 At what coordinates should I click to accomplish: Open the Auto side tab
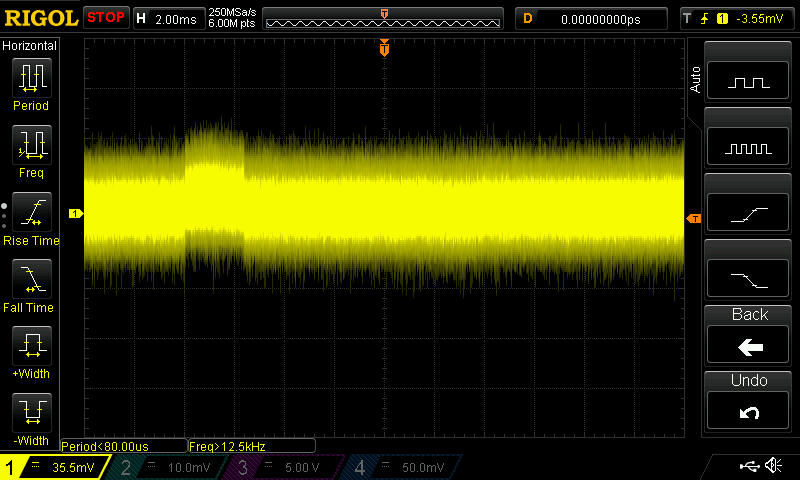click(695, 80)
